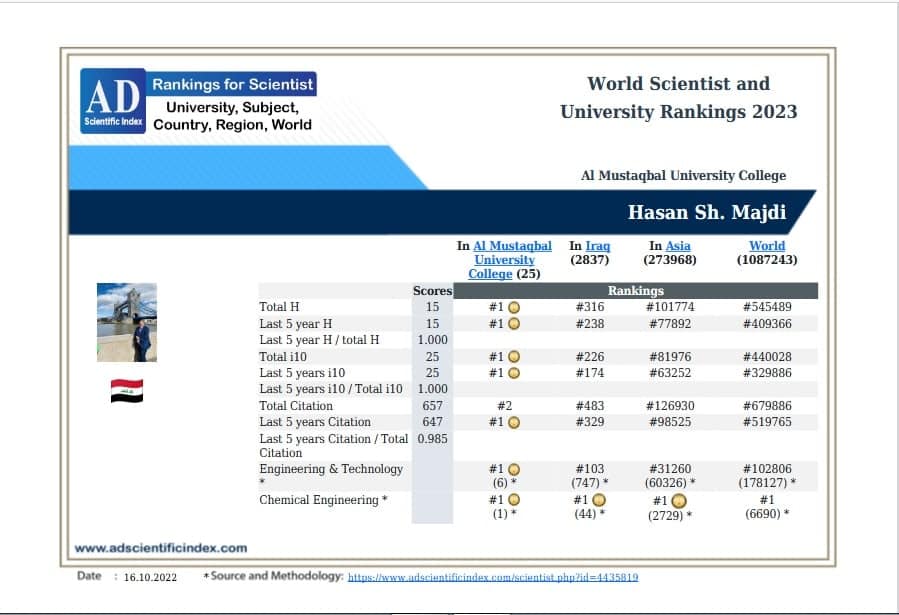Click Chemical Engineering medal in Iraq column

point(599,500)
